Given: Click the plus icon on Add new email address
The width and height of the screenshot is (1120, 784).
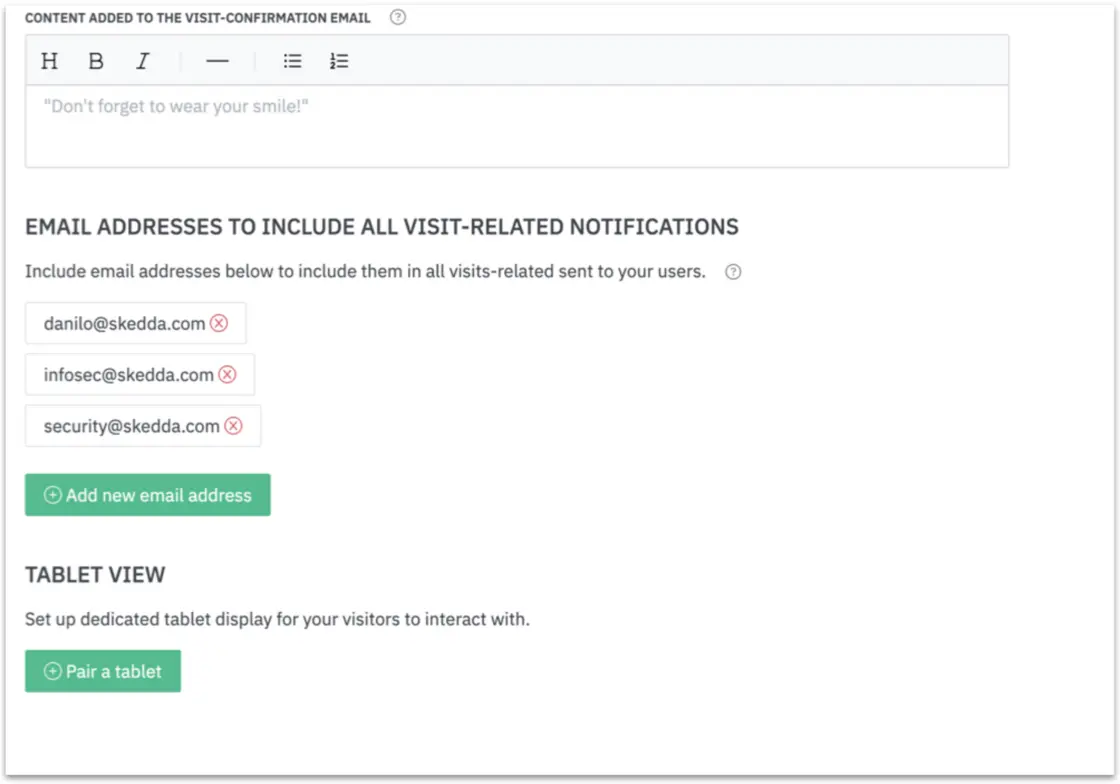Looking at the screenshot, I should click(x=52, y=494).
